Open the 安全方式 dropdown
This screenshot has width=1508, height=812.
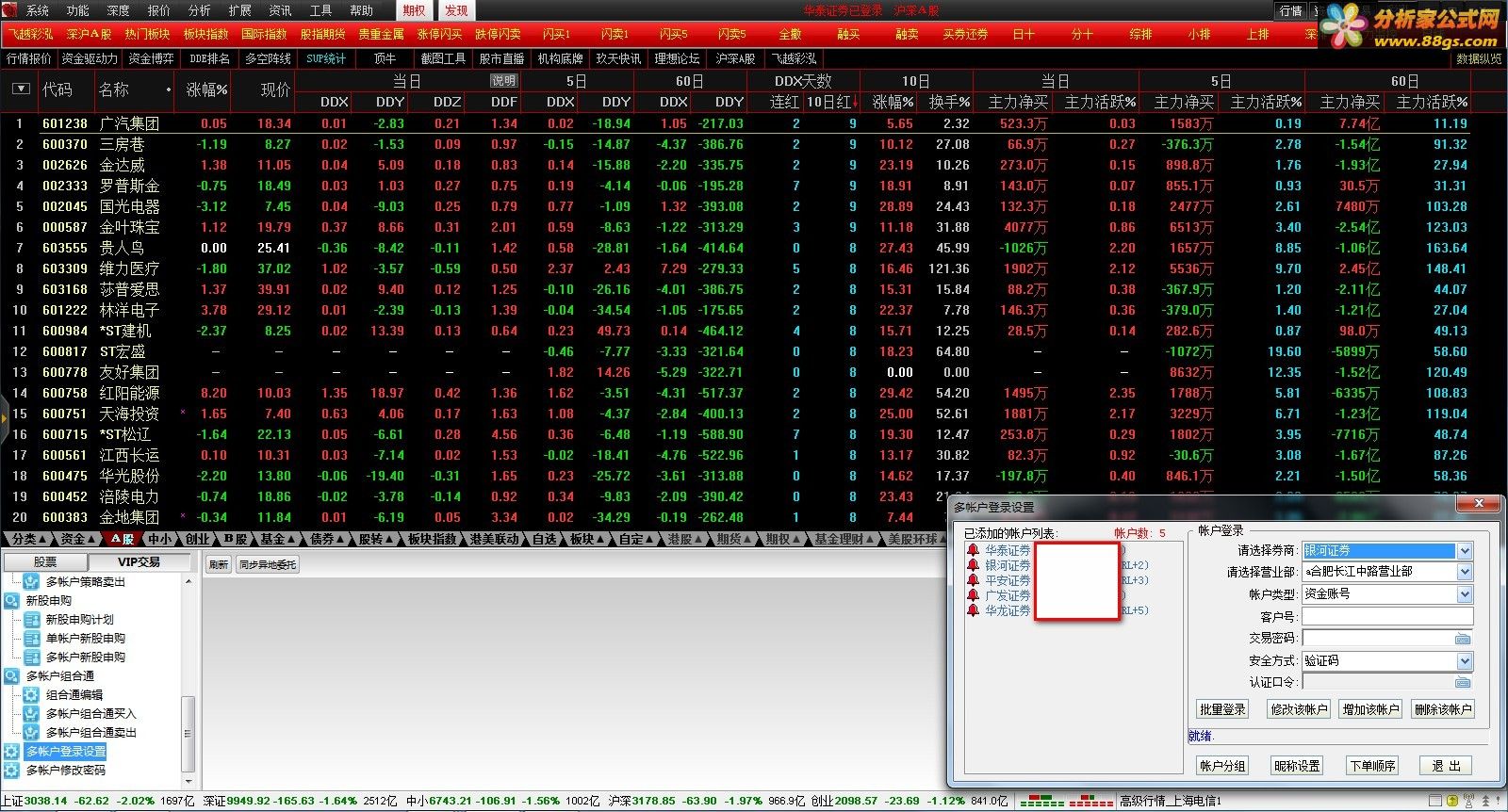(1465, 661)
